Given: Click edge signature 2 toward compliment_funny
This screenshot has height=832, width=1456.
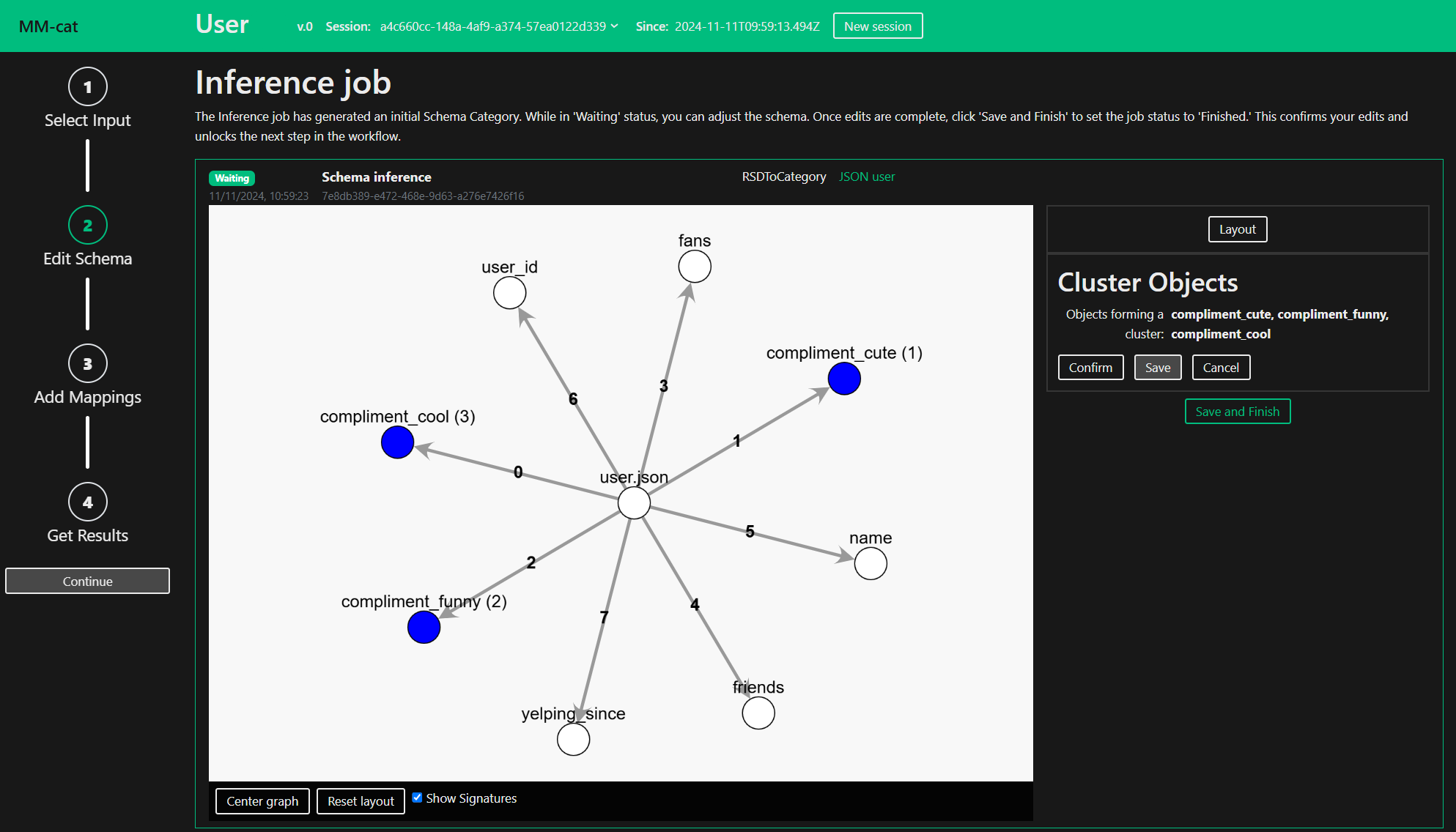Looking at the screenshot, I should 531,562.
